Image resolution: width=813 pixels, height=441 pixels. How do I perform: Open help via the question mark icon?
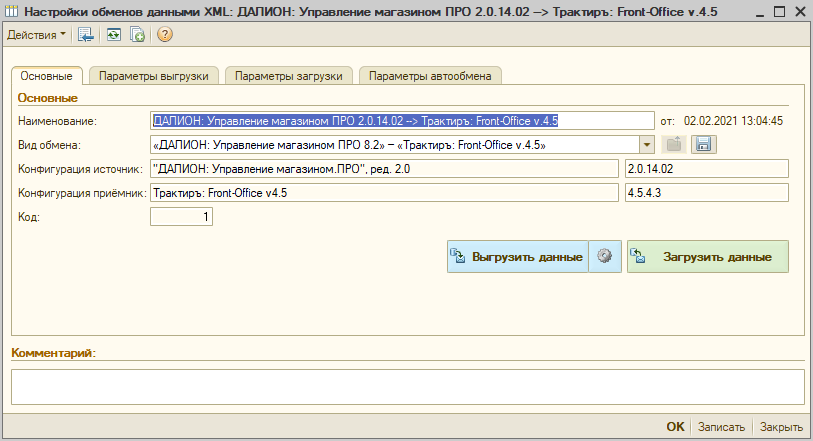pos(165,35)
